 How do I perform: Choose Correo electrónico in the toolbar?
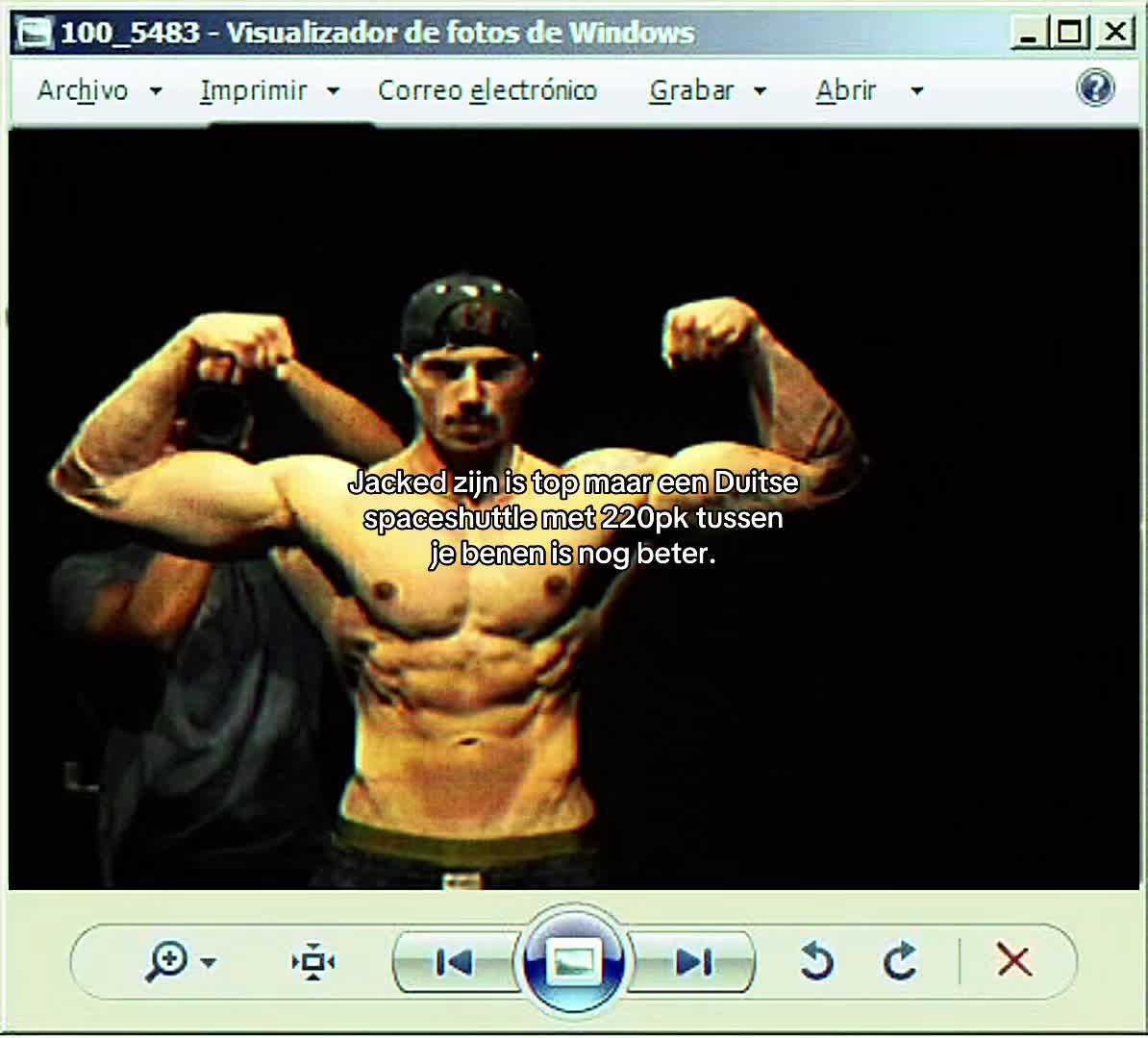point(487,90)
